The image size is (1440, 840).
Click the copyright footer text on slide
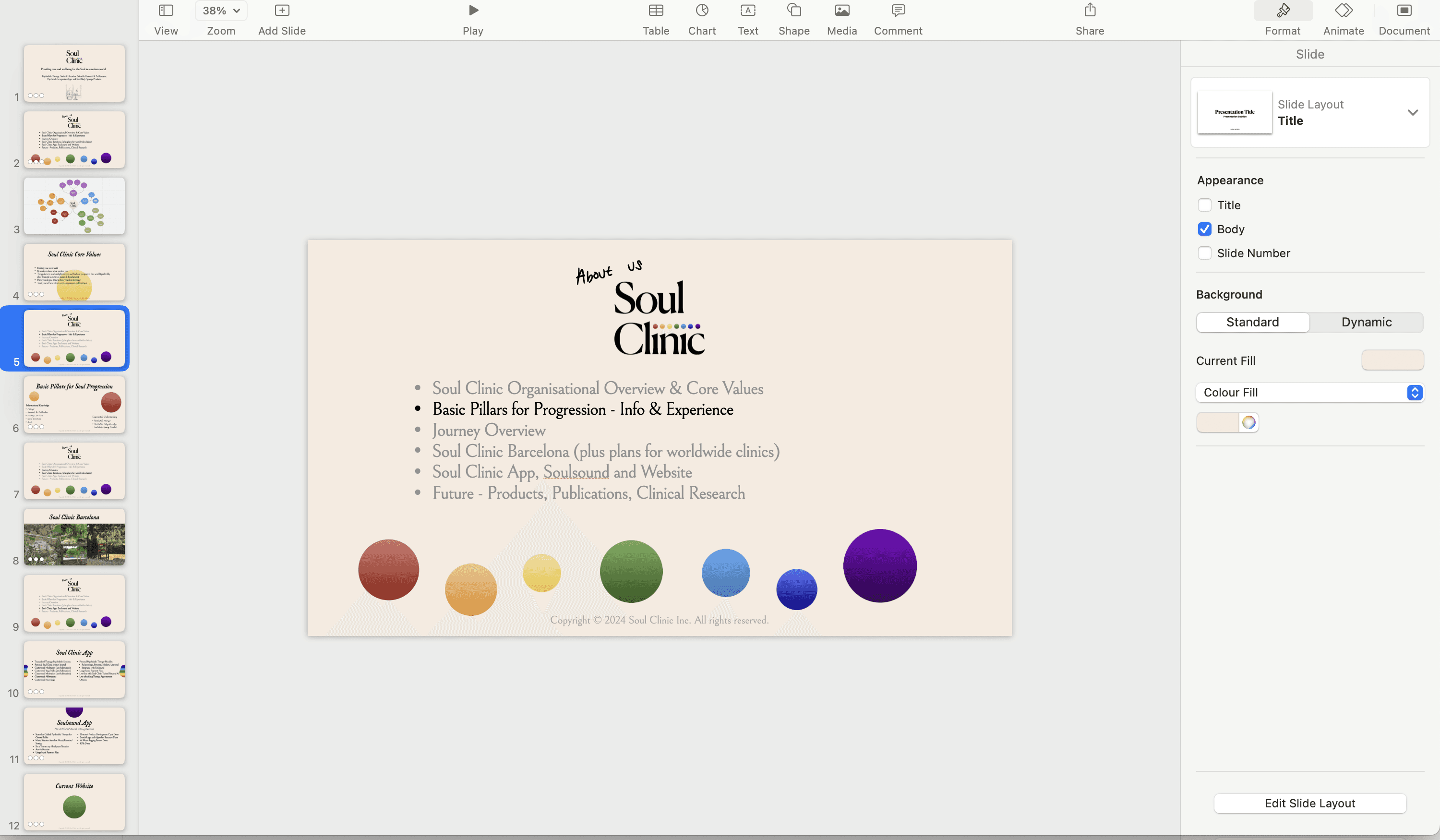[659, 620]
